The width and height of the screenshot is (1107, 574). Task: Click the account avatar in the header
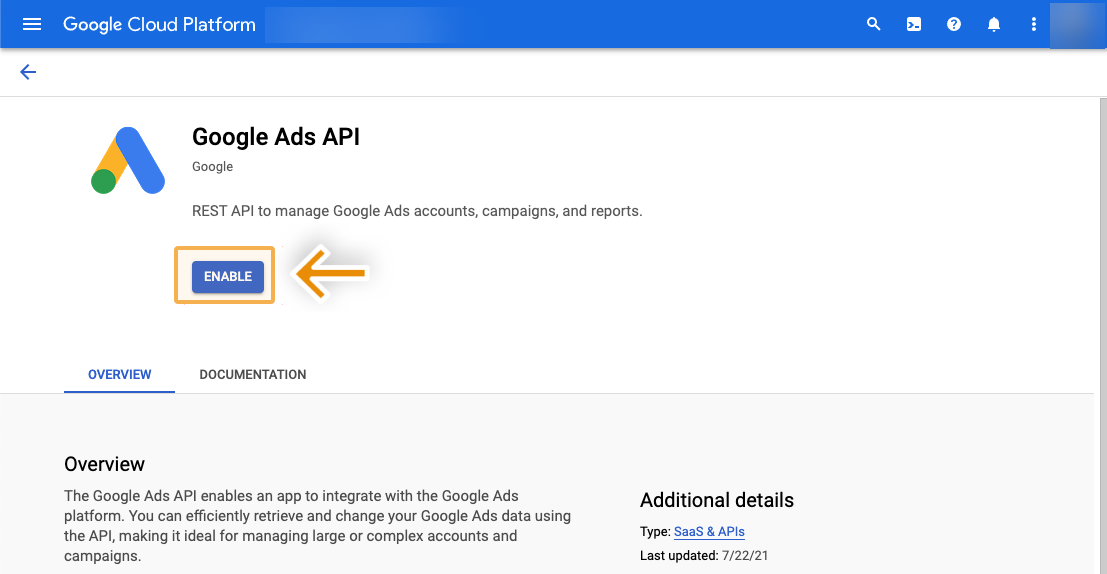click(1077, 24)
